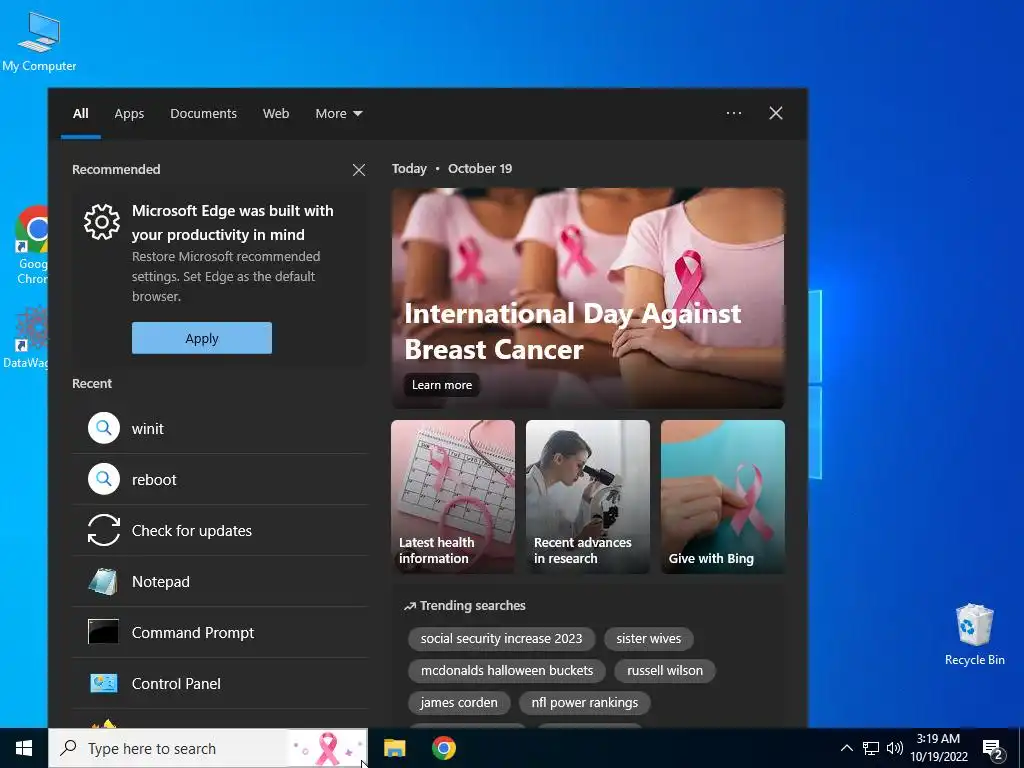
Task: Open the network status tray icon
Action: [x=871, y=748]
